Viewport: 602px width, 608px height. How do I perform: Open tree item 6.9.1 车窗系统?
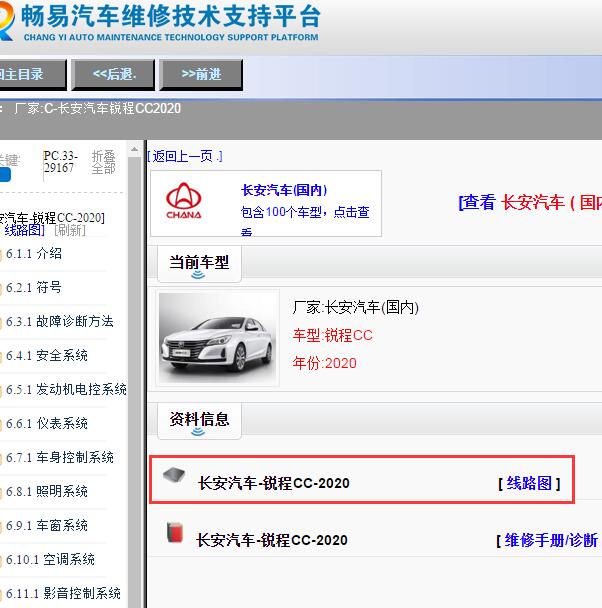coord(47,525)
